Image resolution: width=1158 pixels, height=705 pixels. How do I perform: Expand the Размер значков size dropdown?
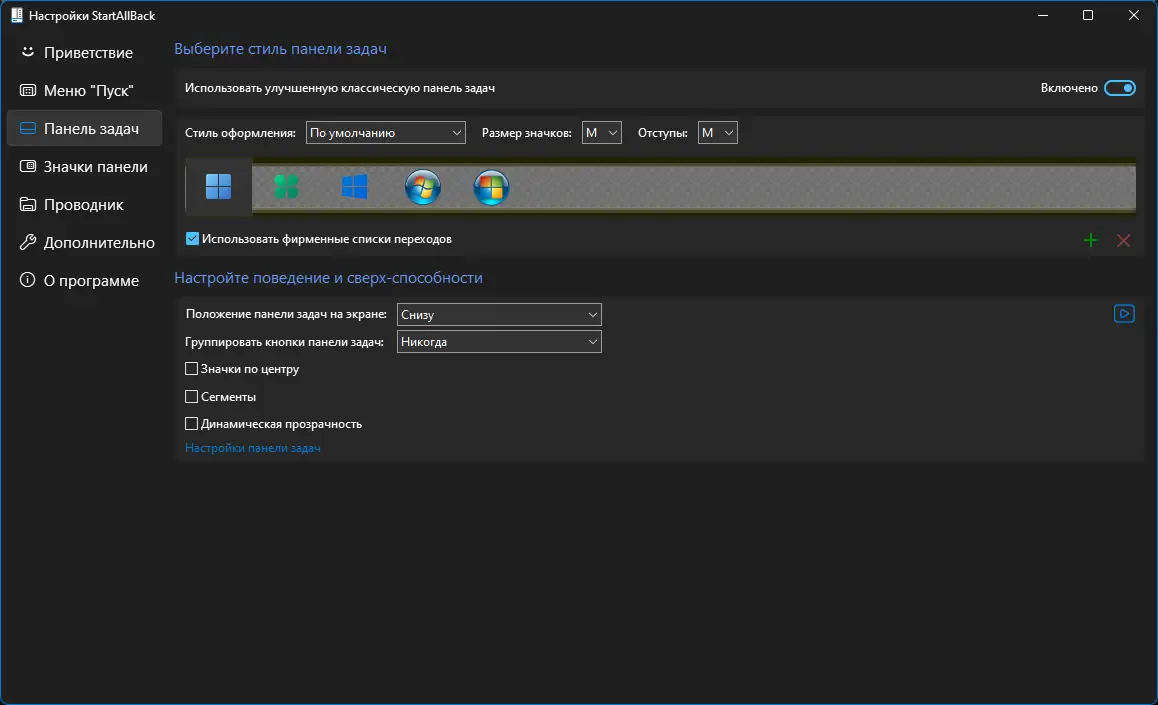(x=601, y=133)
